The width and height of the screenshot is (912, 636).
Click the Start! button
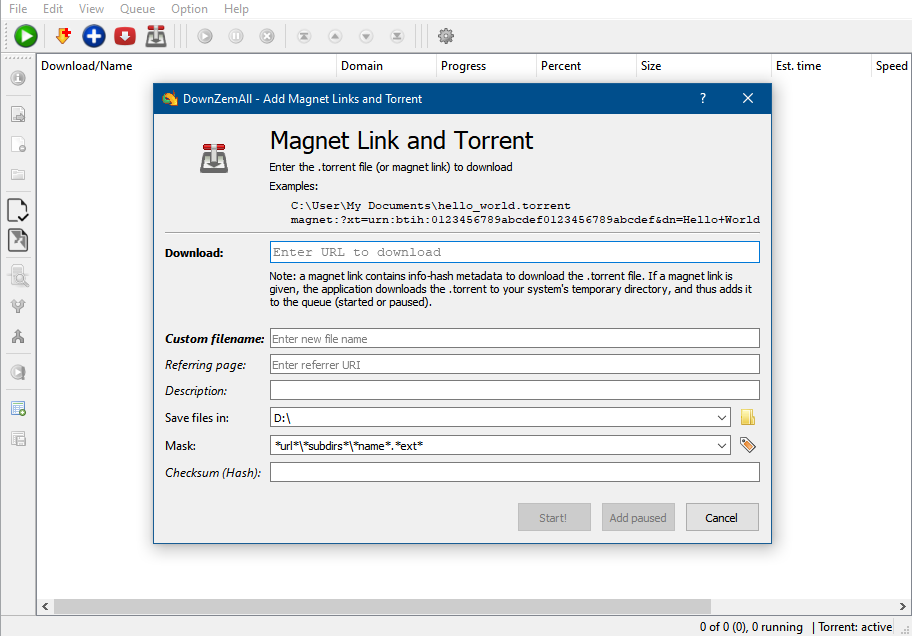tap(554, 517)
